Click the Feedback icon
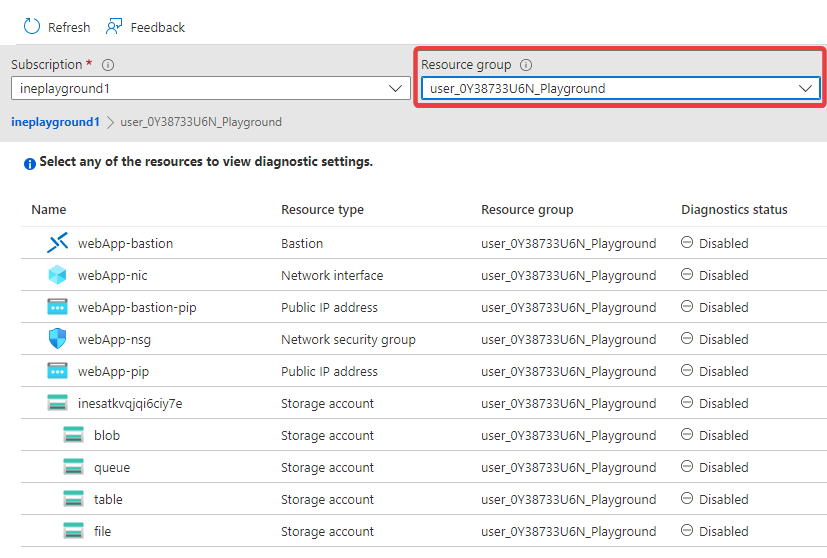The width and height of the screenshot is (827, 558). [x=115, y=27]
